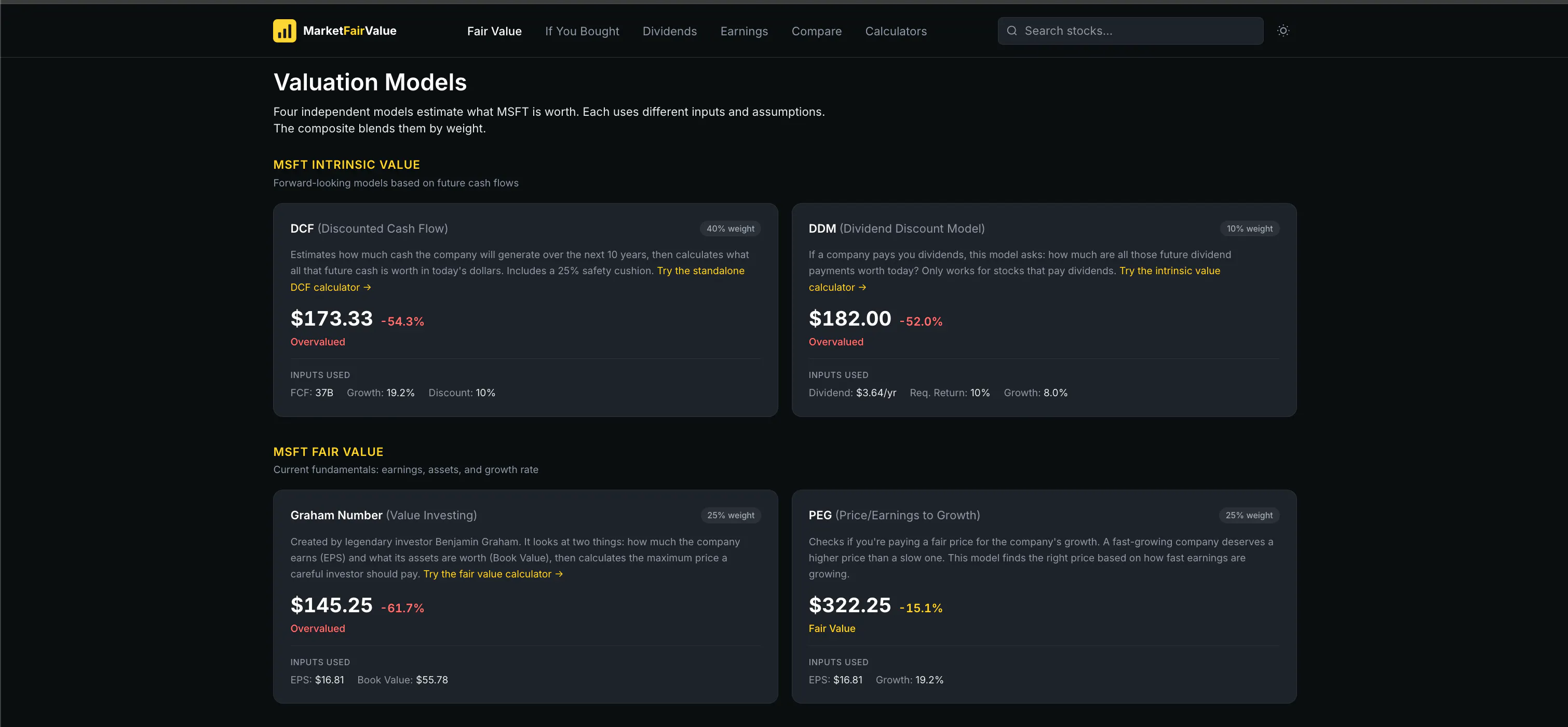This screenshot has height=727, width=1568.
Task: Open the Compare nav item
Action: pyautogui.click(x=816, y=31)
